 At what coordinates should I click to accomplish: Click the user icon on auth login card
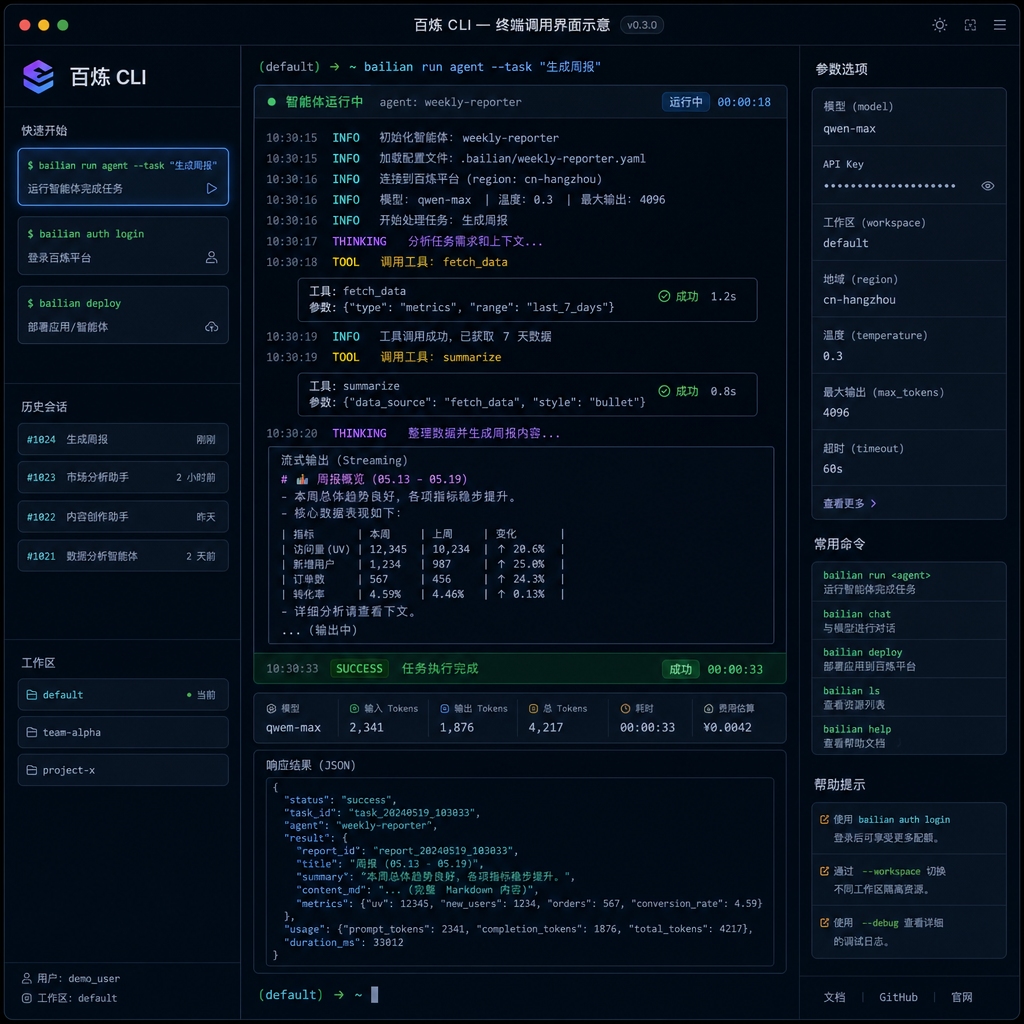click(212, 257)
